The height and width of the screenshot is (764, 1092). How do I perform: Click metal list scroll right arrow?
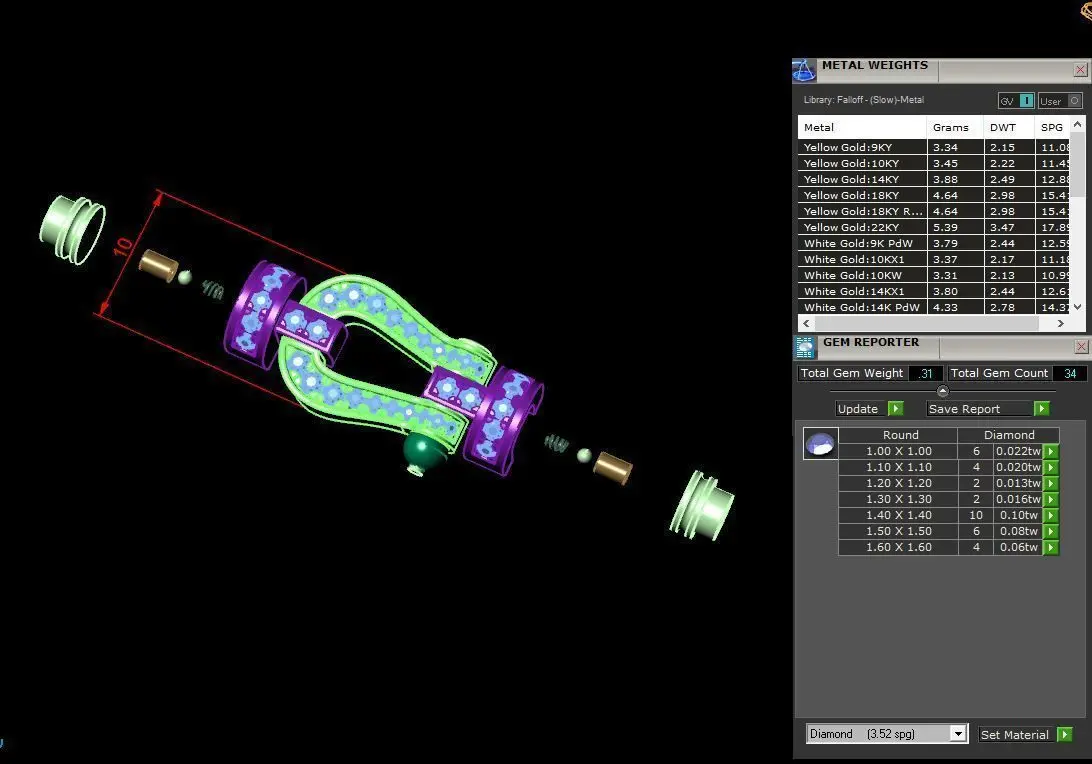[x=1061, y=323]
